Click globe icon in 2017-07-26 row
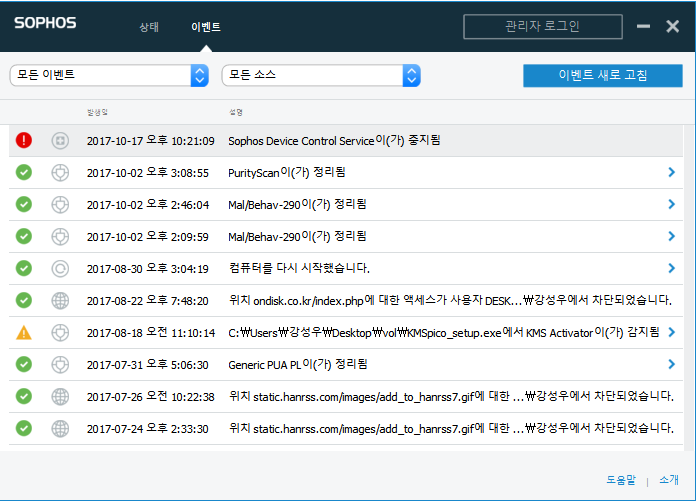The width and height of the screenshot is (696, 503). 60,396
